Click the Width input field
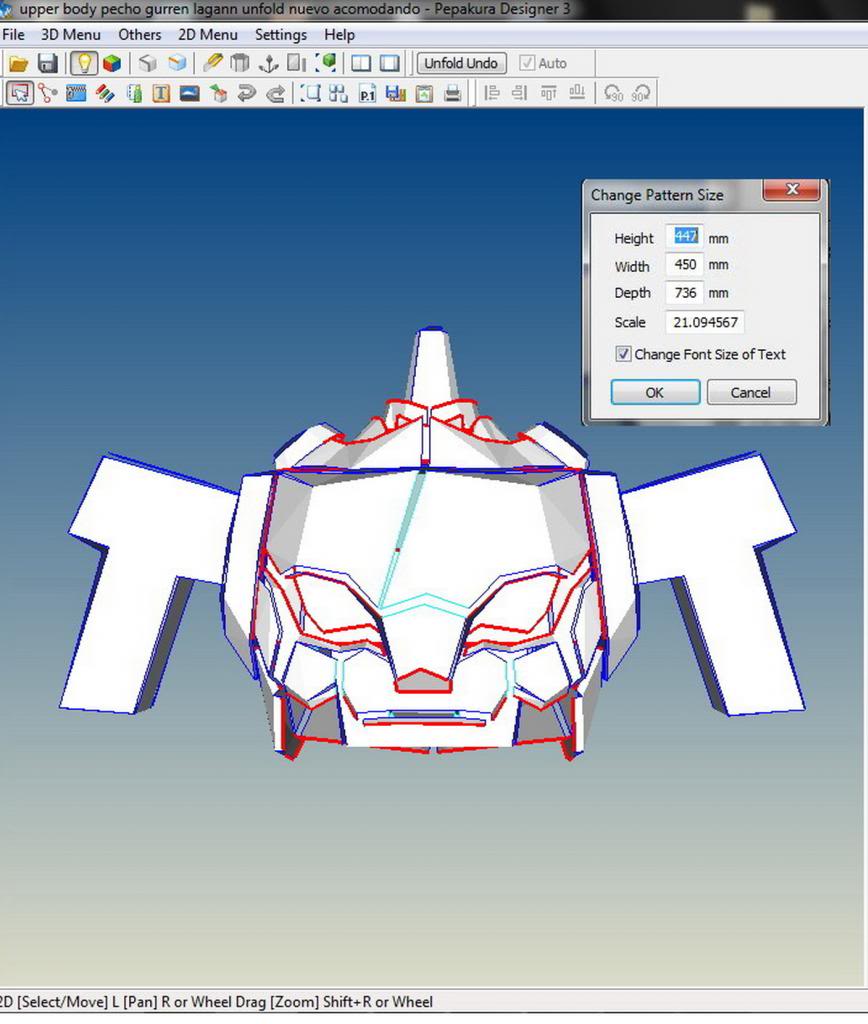Image resolution: width=868 pixels, height=1024 pixels. (684, 265)
